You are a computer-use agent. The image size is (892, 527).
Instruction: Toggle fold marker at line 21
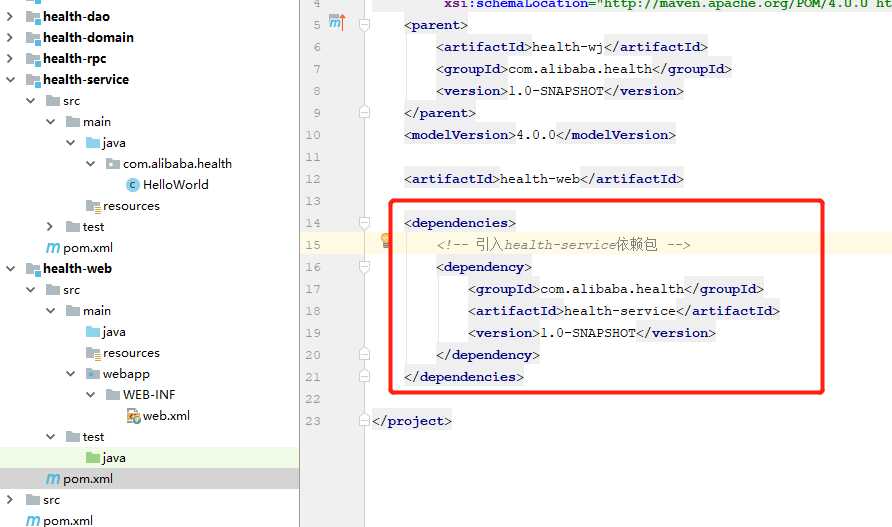[x=365, y=377]
